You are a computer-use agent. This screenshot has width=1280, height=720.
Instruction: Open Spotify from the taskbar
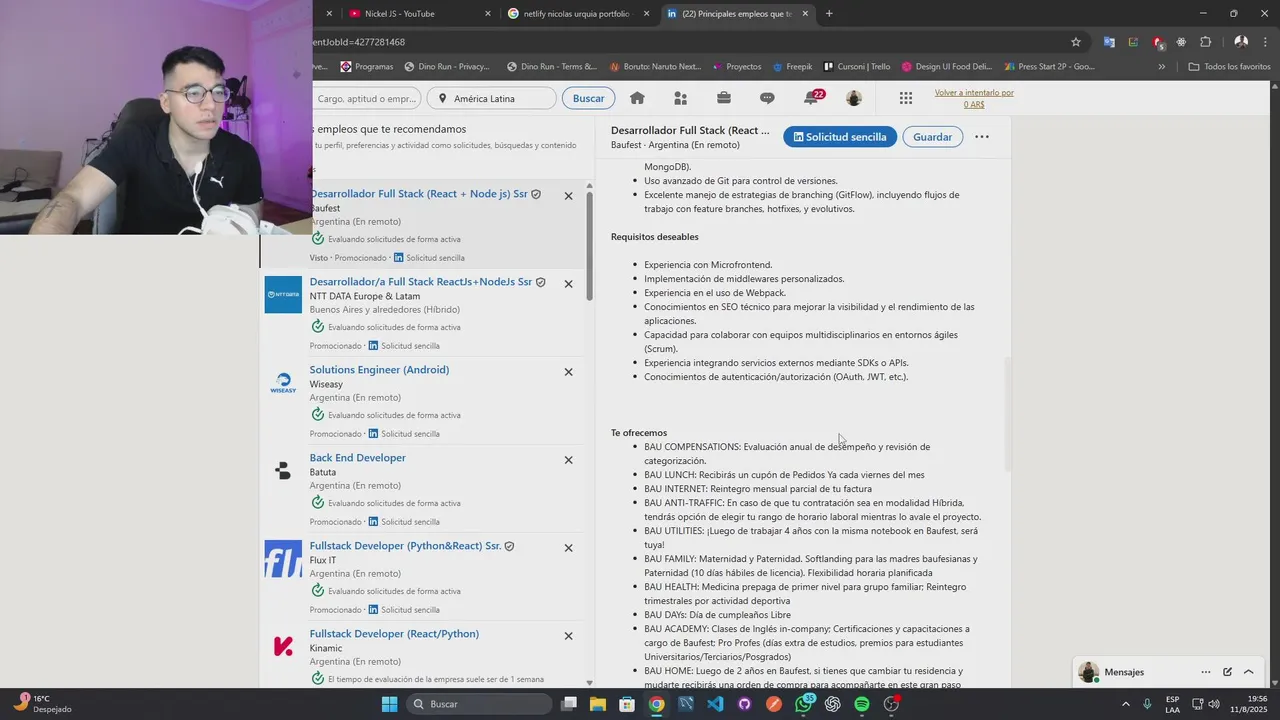click(862, 704)
